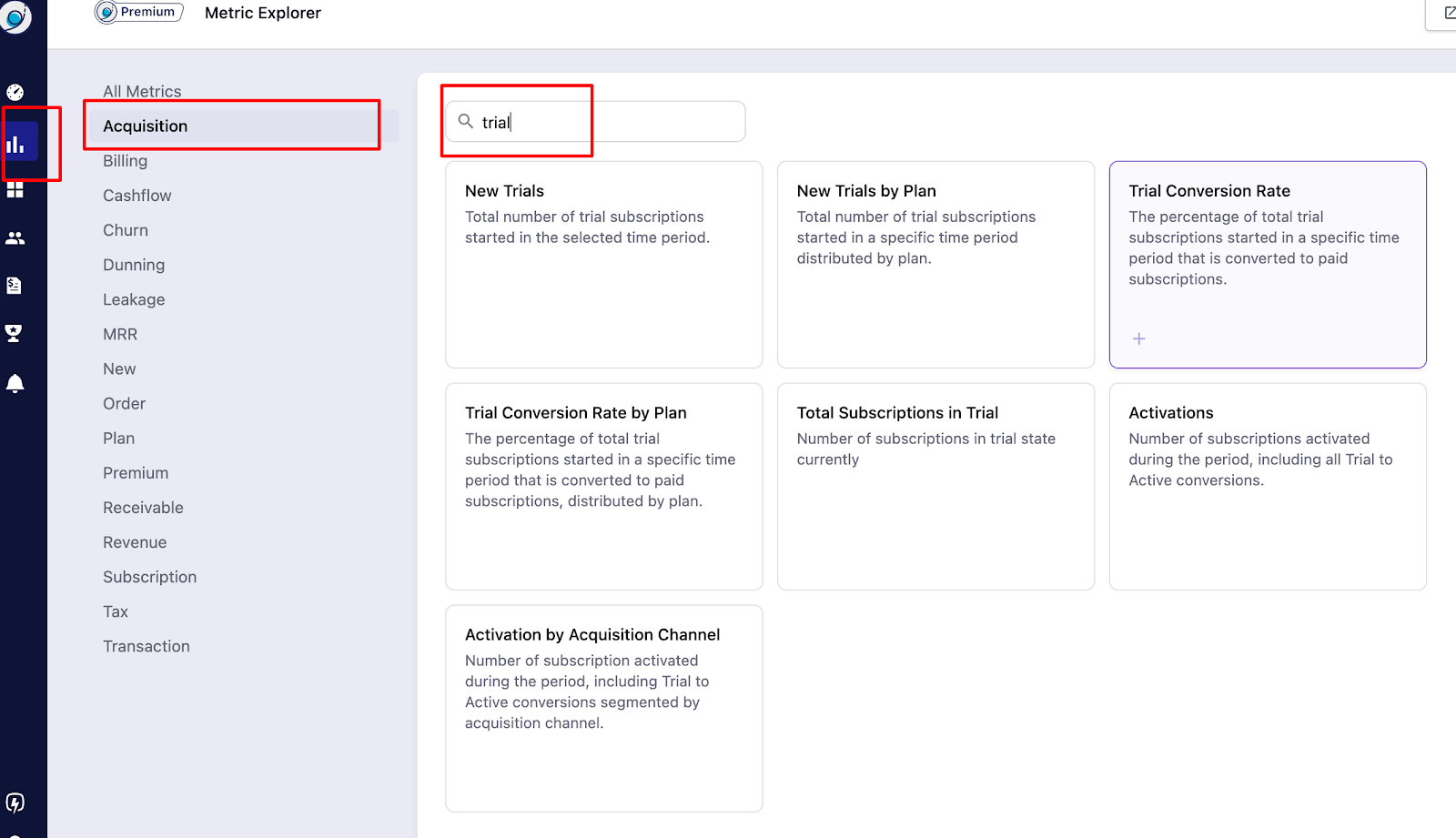Open the speedometer dashboard icon in sidebar
Viewport: 1456px width, 838px height.
coord(15,92)
